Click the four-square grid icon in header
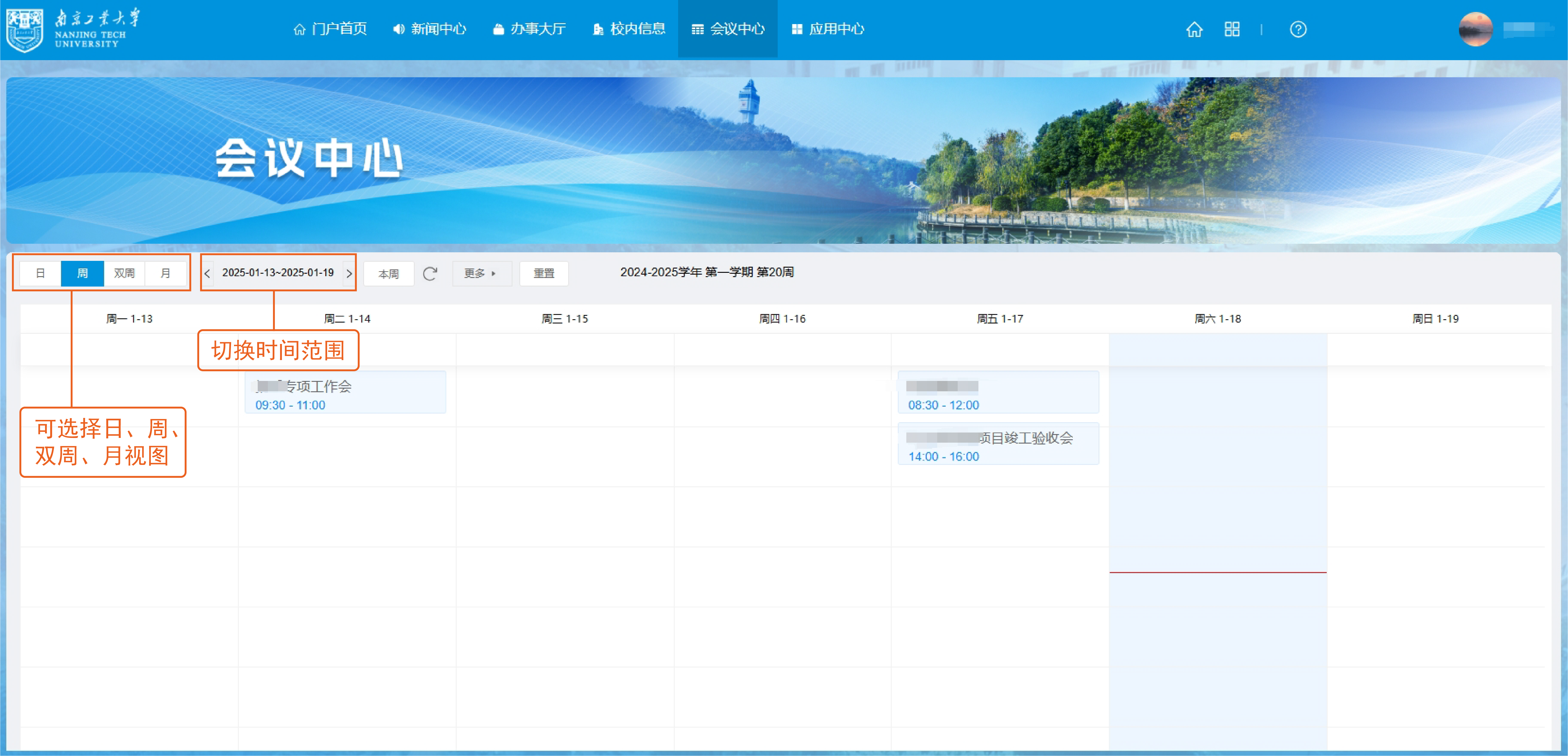This screenshot has height=756, width=1568. (x=1232, y=29)
